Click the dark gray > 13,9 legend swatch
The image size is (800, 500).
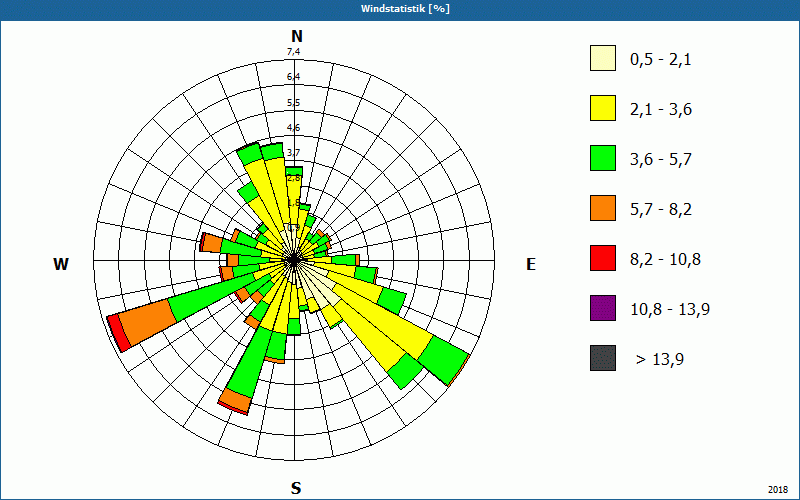point(603,358)
